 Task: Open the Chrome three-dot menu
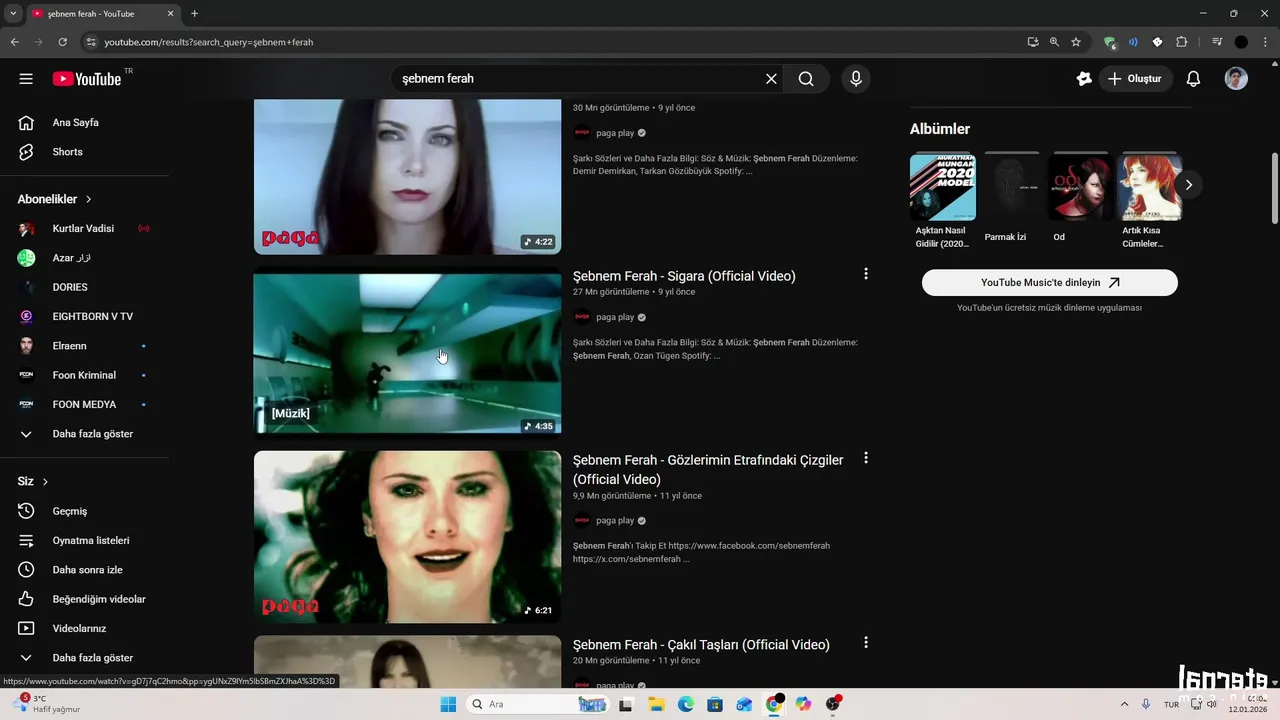[1265, 42]
